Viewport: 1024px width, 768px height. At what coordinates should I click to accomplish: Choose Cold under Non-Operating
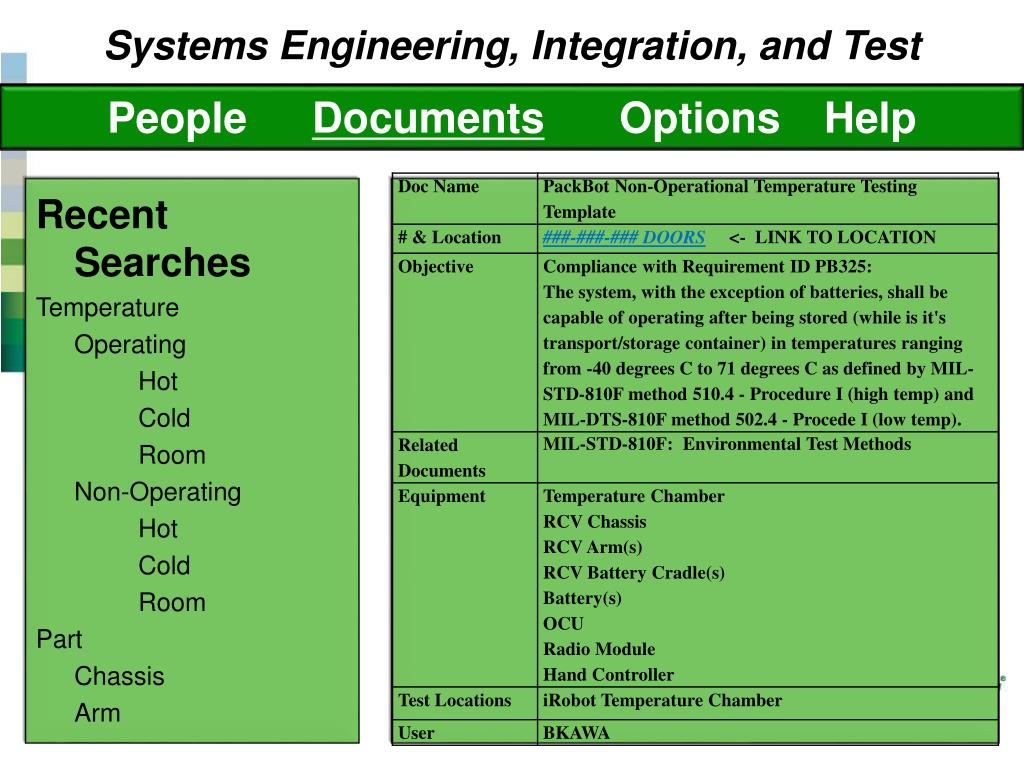164,566
